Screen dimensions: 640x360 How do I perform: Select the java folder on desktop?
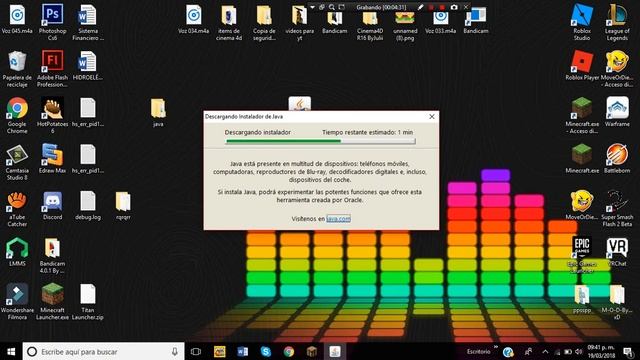pos(158,112)
